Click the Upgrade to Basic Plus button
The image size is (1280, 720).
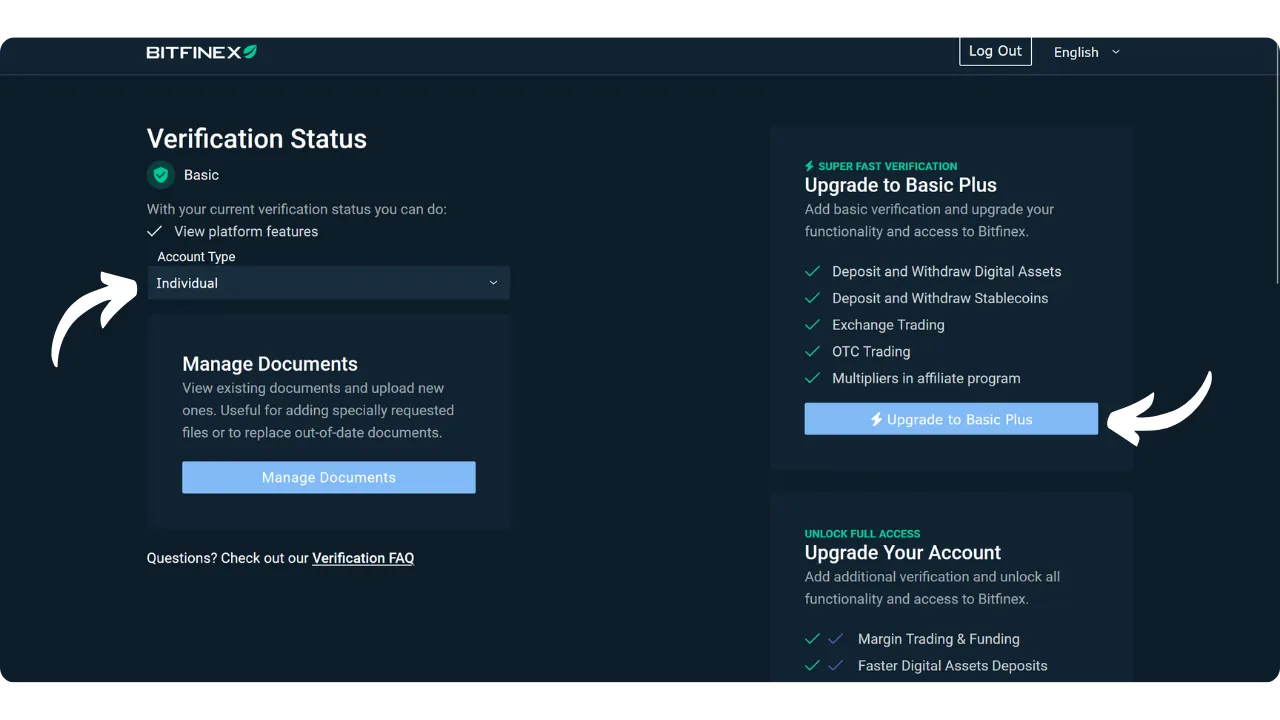click(x=951, y=419)
